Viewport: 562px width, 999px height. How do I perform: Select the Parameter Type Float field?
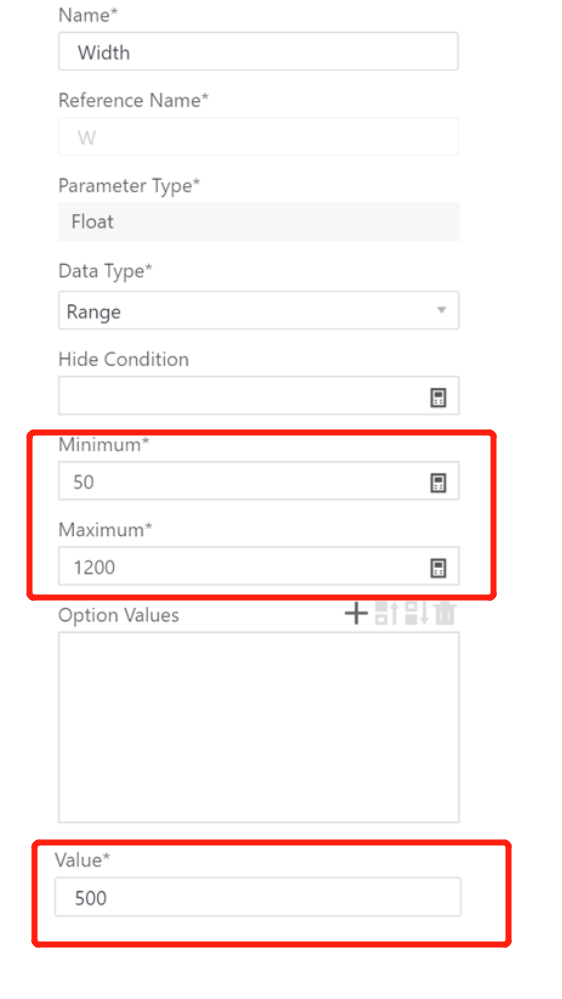pyautogui.click(x=259, y=222)
